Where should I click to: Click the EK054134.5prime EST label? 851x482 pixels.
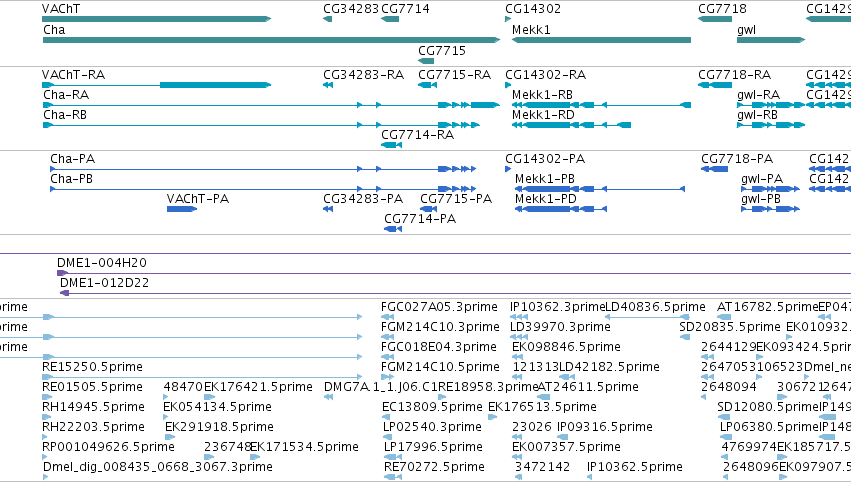[x=217, y=407]
